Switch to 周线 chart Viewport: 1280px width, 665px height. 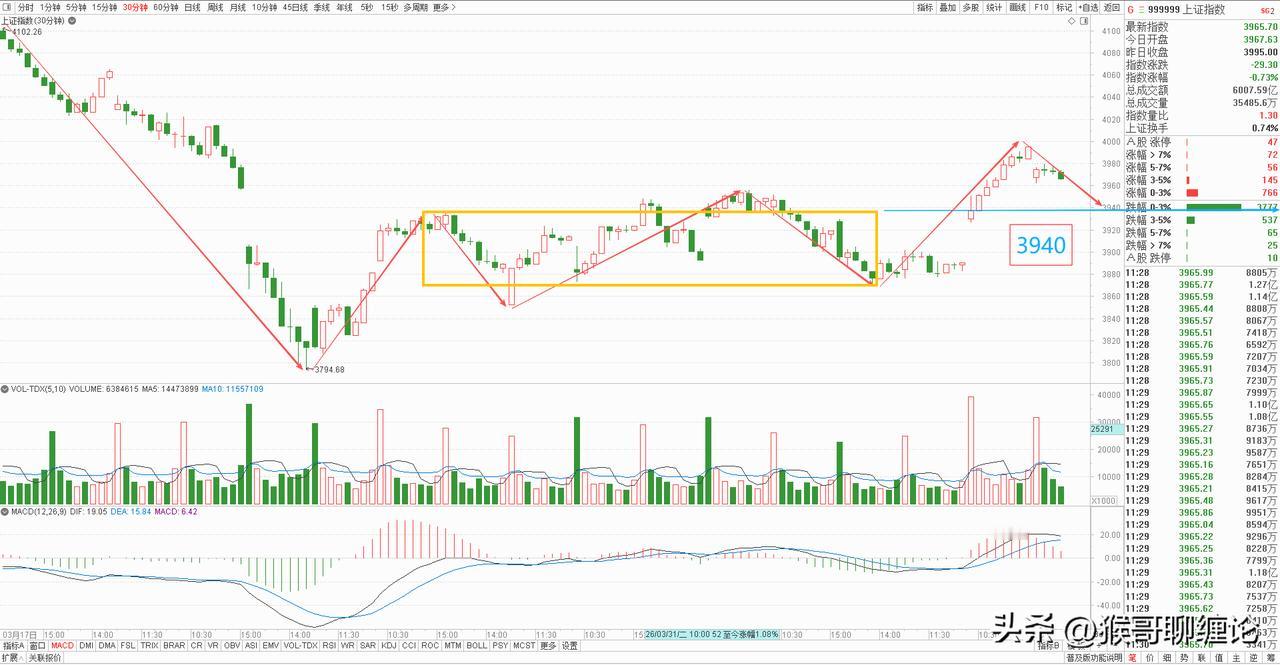(x=215, y=7)
